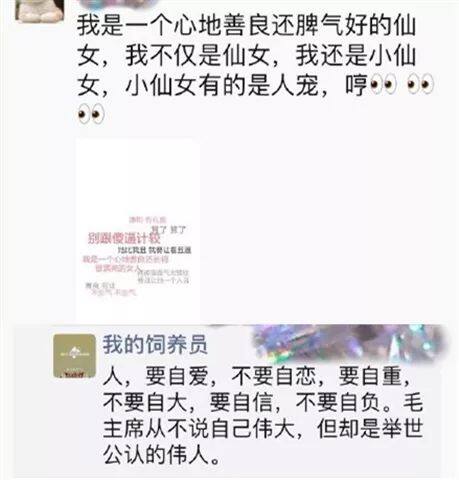This screenshot has height=480, width=459.
Task: Click the pink 别跟傻逼计较 text in image
Action: pyautogui.click(x=124, y=238)
